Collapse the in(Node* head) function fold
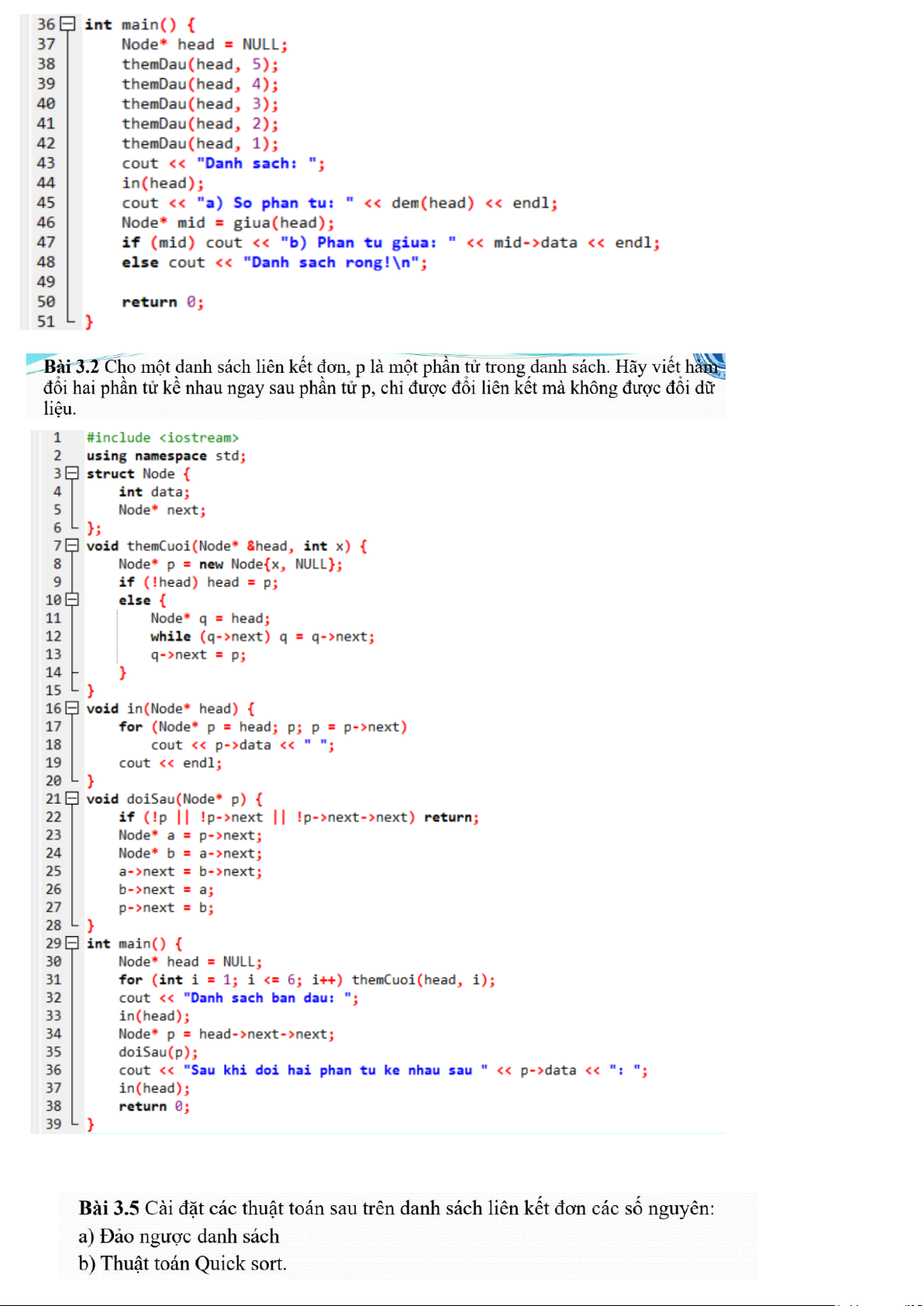 coord(72,708)
